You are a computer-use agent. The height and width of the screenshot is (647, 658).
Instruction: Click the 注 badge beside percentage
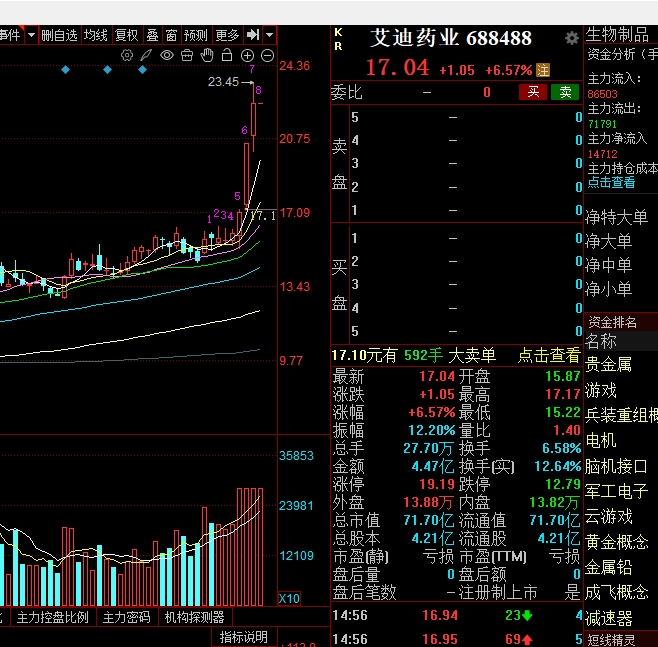[x=543, y=70]
